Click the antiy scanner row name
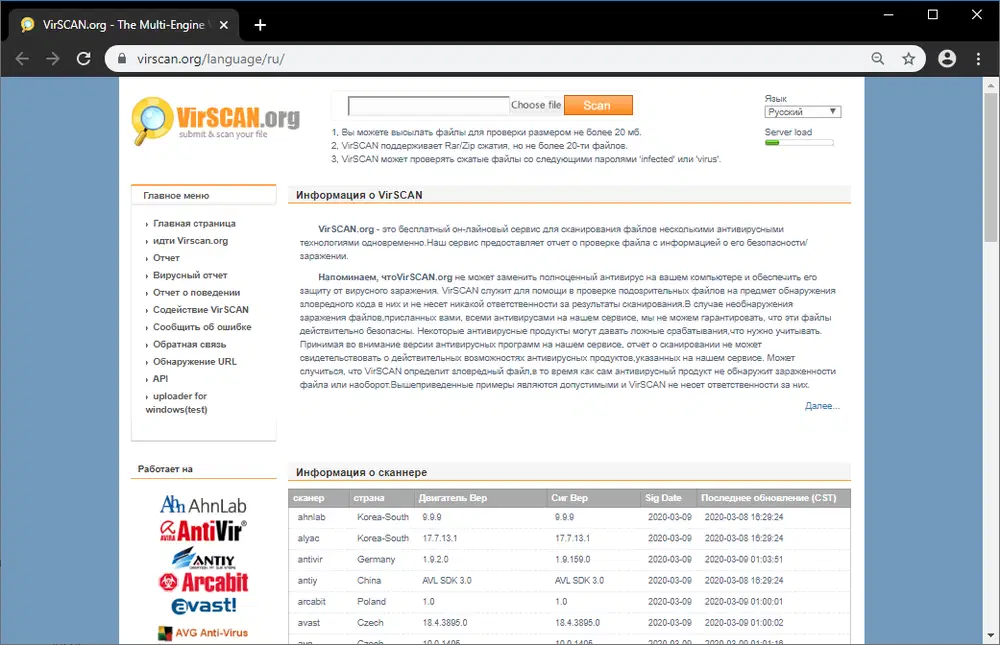Screen dimensions: 1000x645 [307, 581]
